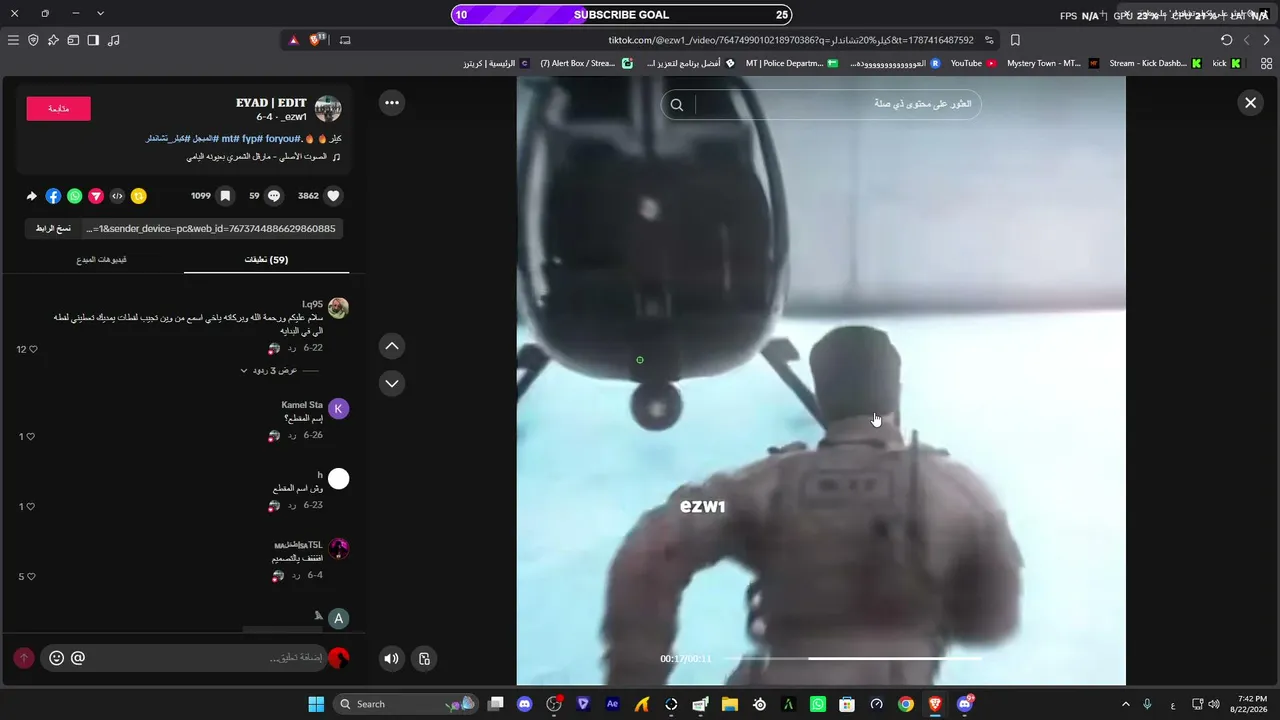1280x720 pixels.
Task: Open the three-dot more options menu
Action: (x=392, y=102)
